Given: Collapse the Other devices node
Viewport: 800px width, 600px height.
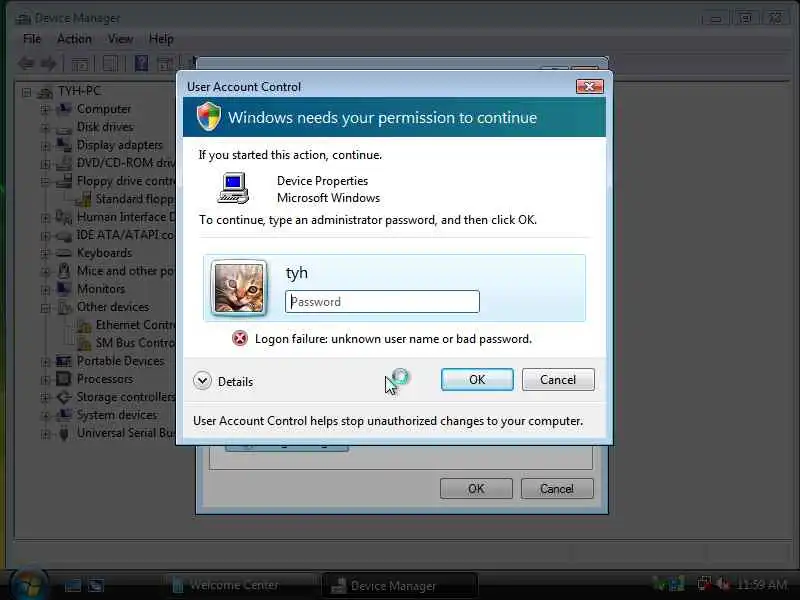Looking at the screenshot, I should coord(45,308).
